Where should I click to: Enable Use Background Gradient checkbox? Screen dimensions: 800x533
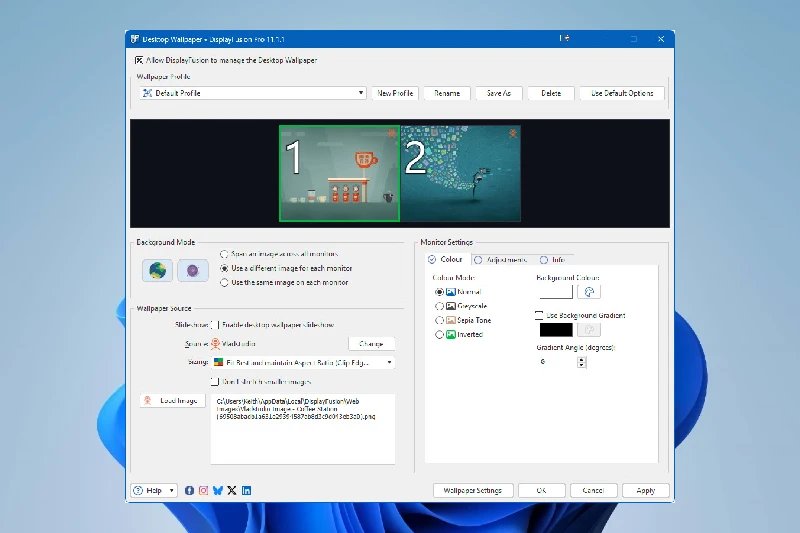click(539, 315)
